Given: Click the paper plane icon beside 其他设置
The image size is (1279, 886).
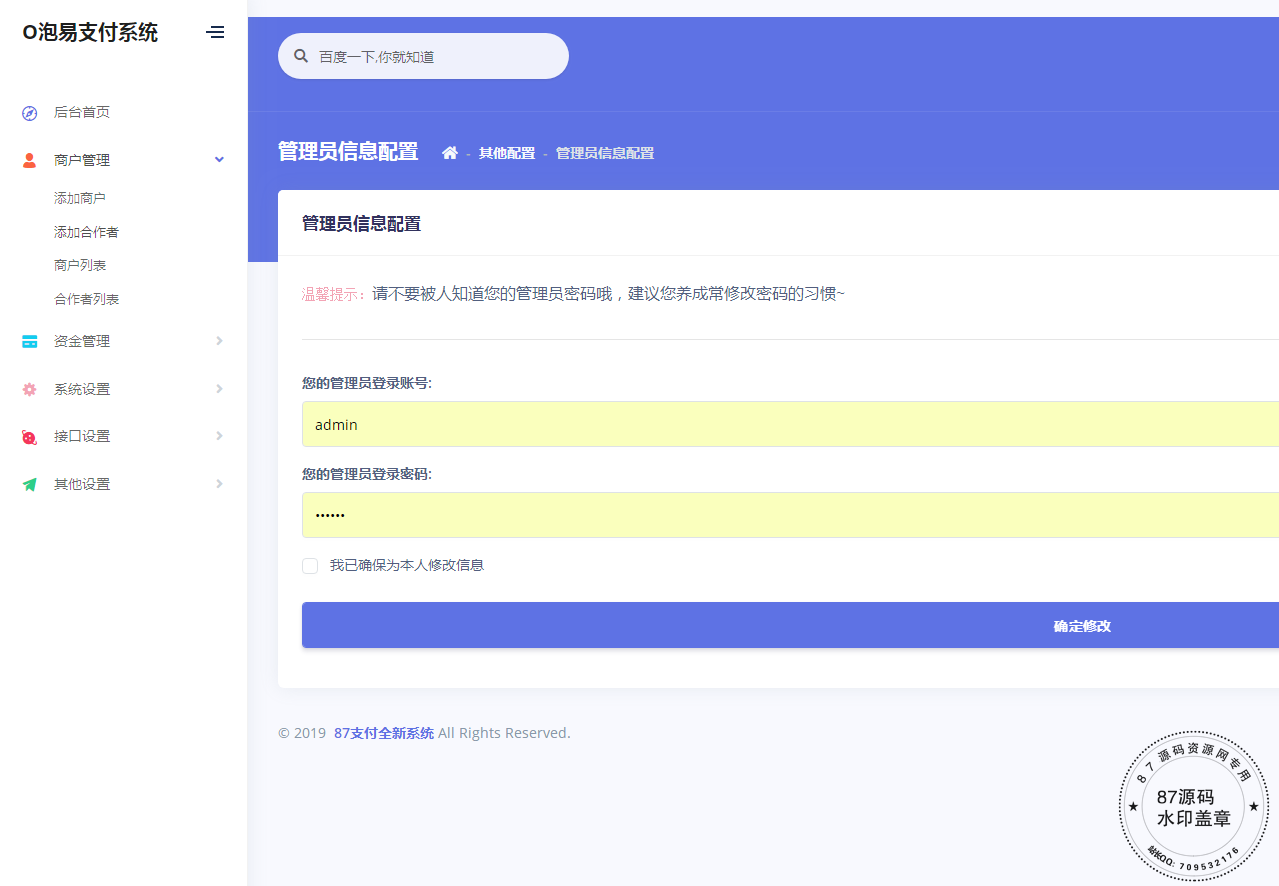Looking at the screenshot, I should click(30, 485).
